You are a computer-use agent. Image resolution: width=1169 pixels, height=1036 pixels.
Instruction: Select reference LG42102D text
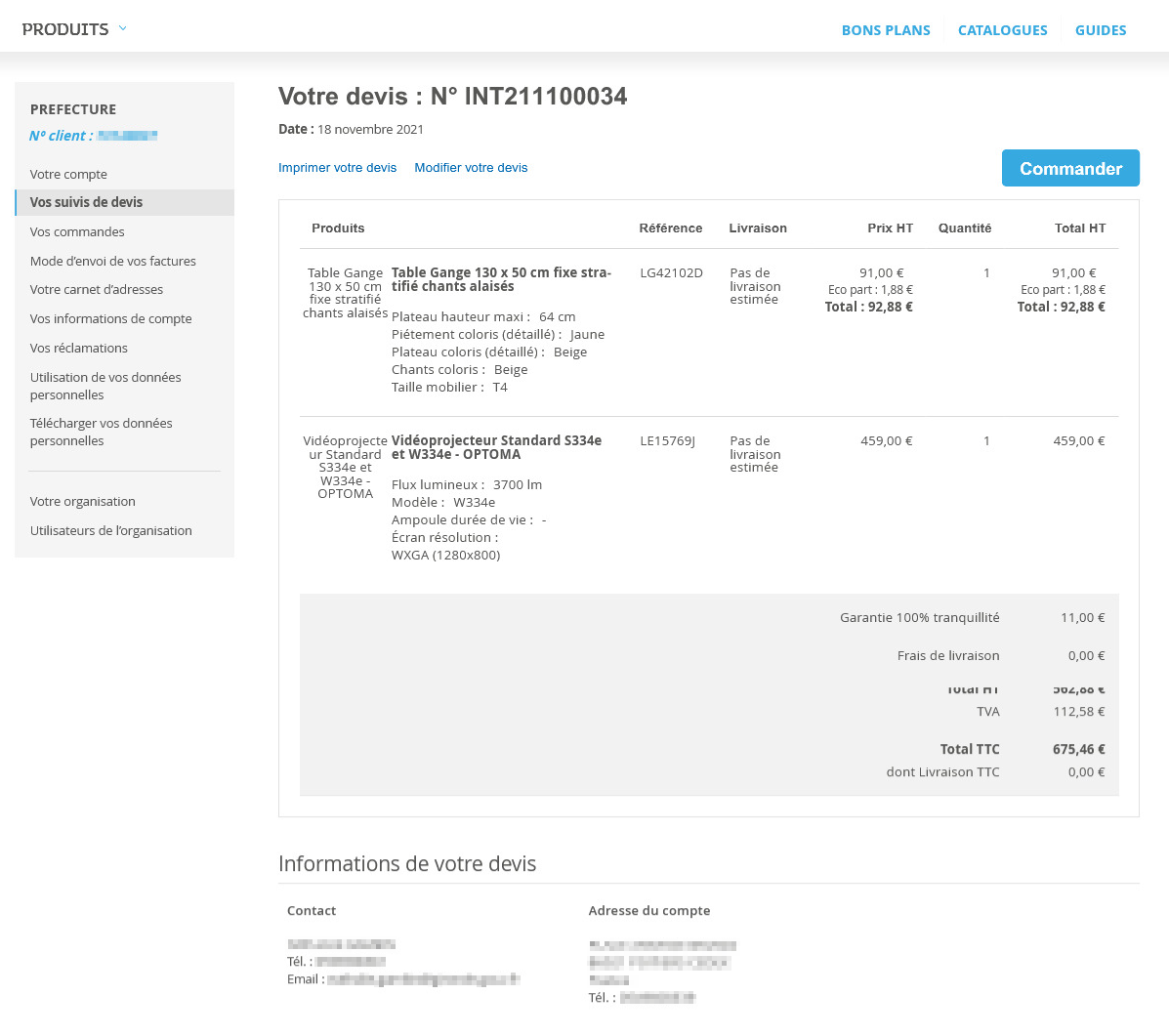[671, 273]
